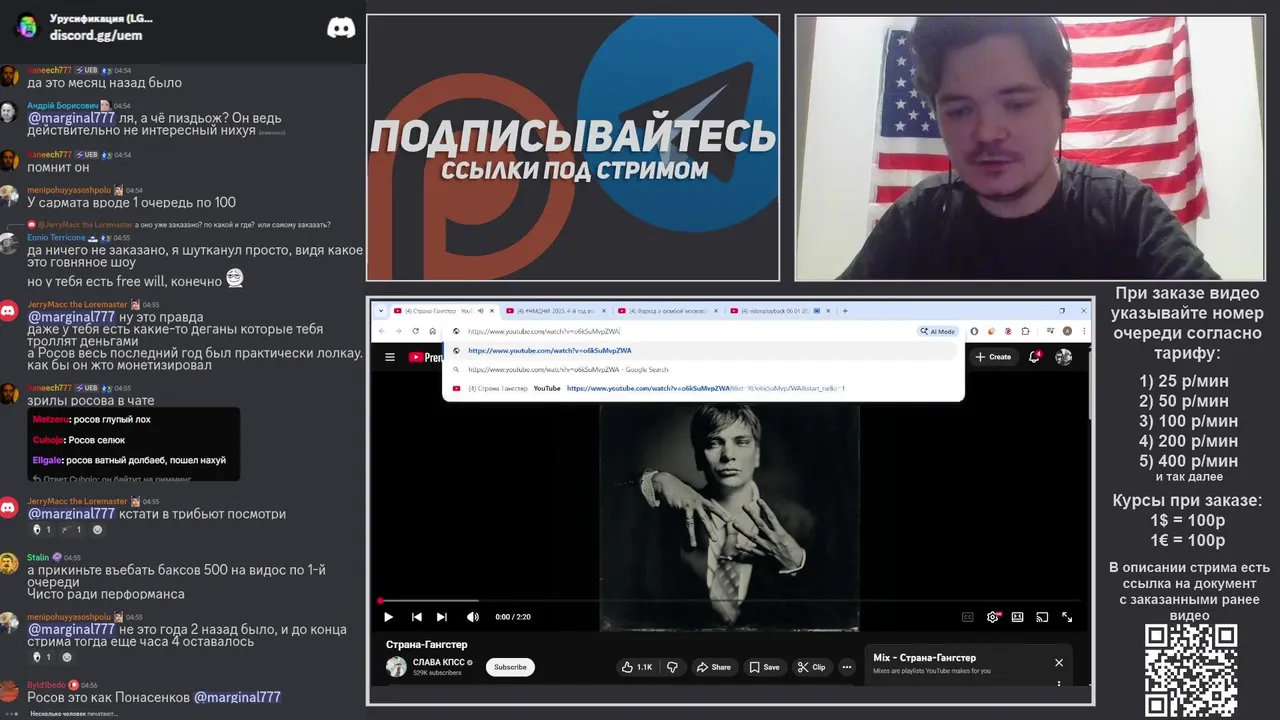The height and width of the screenshot is (720, 1280).
Task: Open the YouTube account avatar menu
Action: pos(1064,357)
